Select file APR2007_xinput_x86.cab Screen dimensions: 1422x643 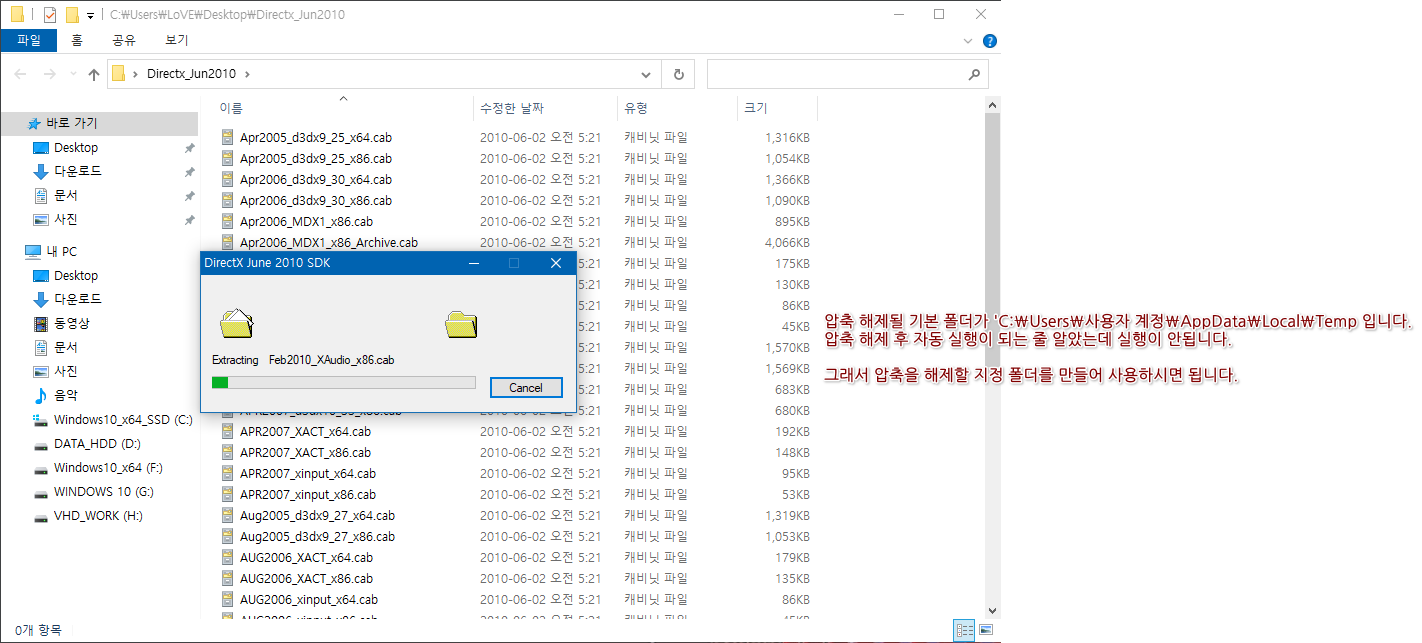pyautogui.click(x=307, y=494)
